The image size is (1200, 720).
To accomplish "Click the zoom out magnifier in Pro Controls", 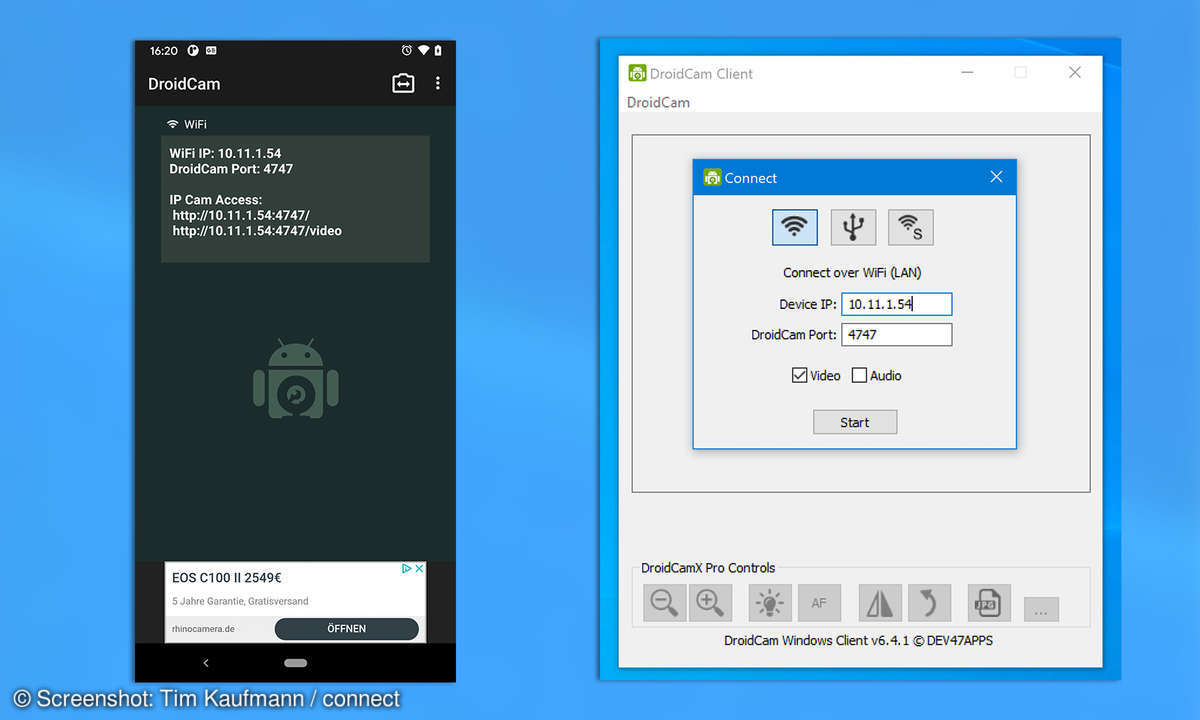I will (665, 603).
